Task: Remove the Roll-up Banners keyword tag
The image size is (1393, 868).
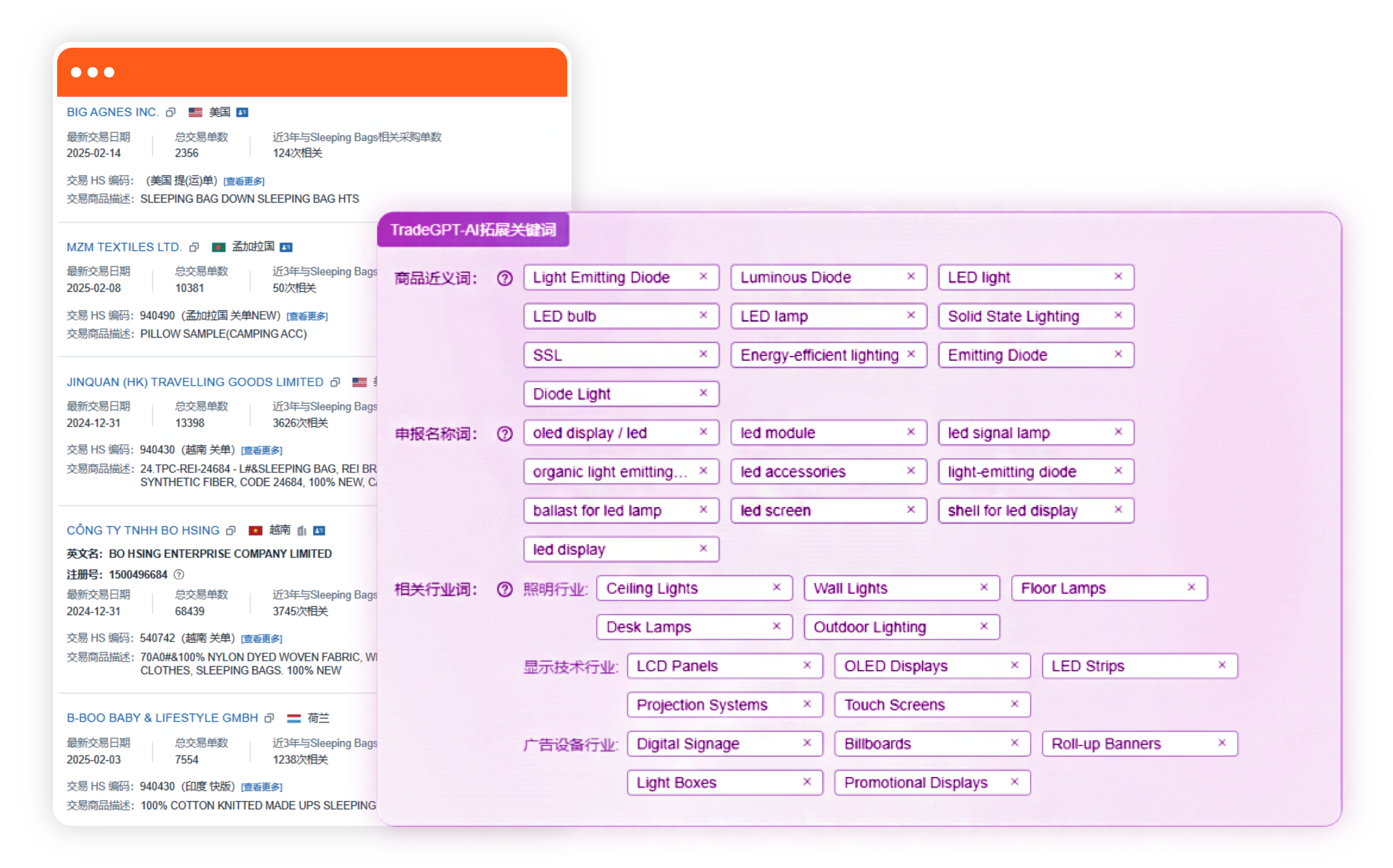Action: pos(1222,743)
